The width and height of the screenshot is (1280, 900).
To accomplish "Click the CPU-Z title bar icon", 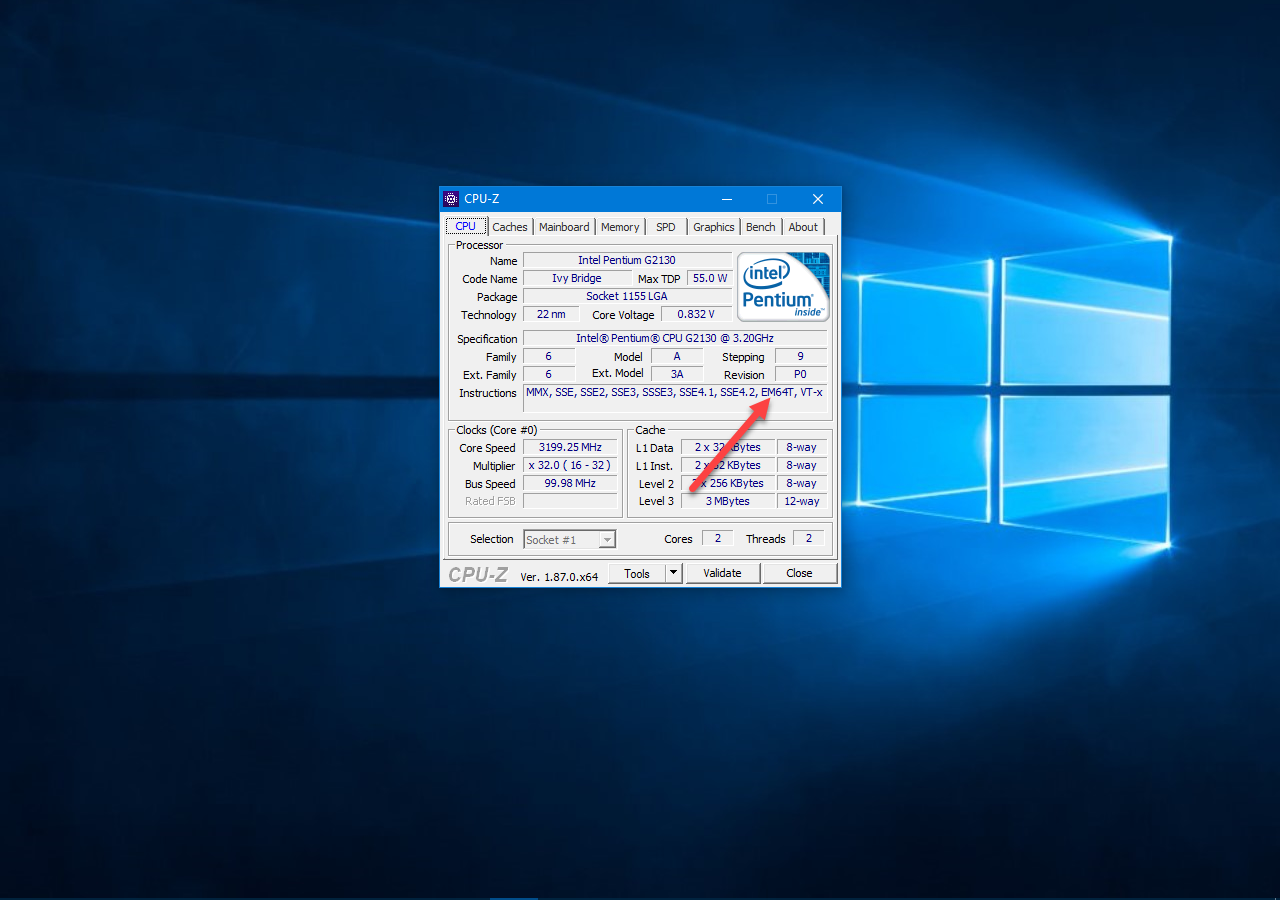I will click(451, 199).
